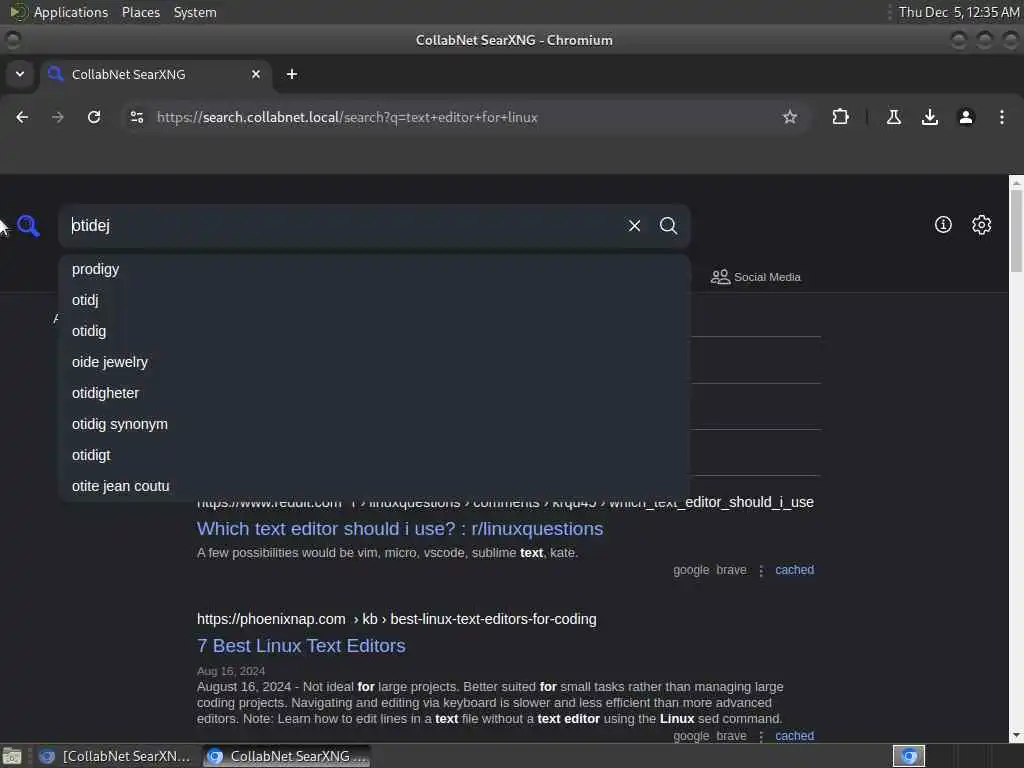Open the Downloads icon
This screenshot has height=768, width=1024.
[x=929, y=117]
